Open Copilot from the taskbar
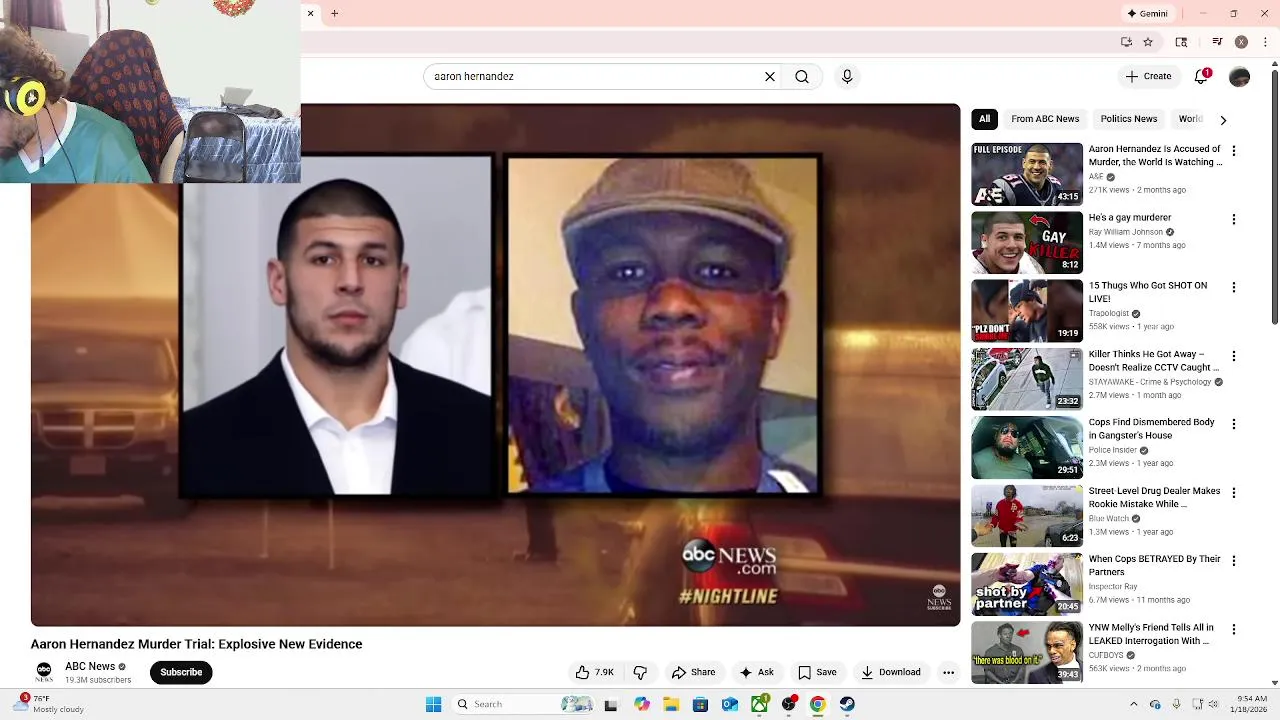 [642, 704]
